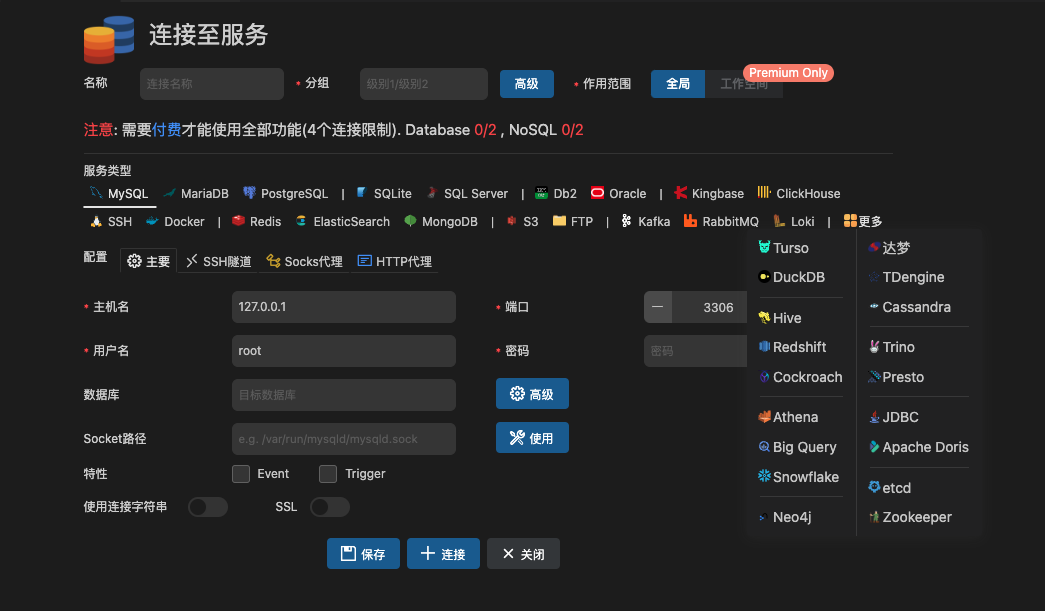Screen dimensions: 1045x611
Task: Enable the Event feature checkbox
Action: (x=241, y=473)
